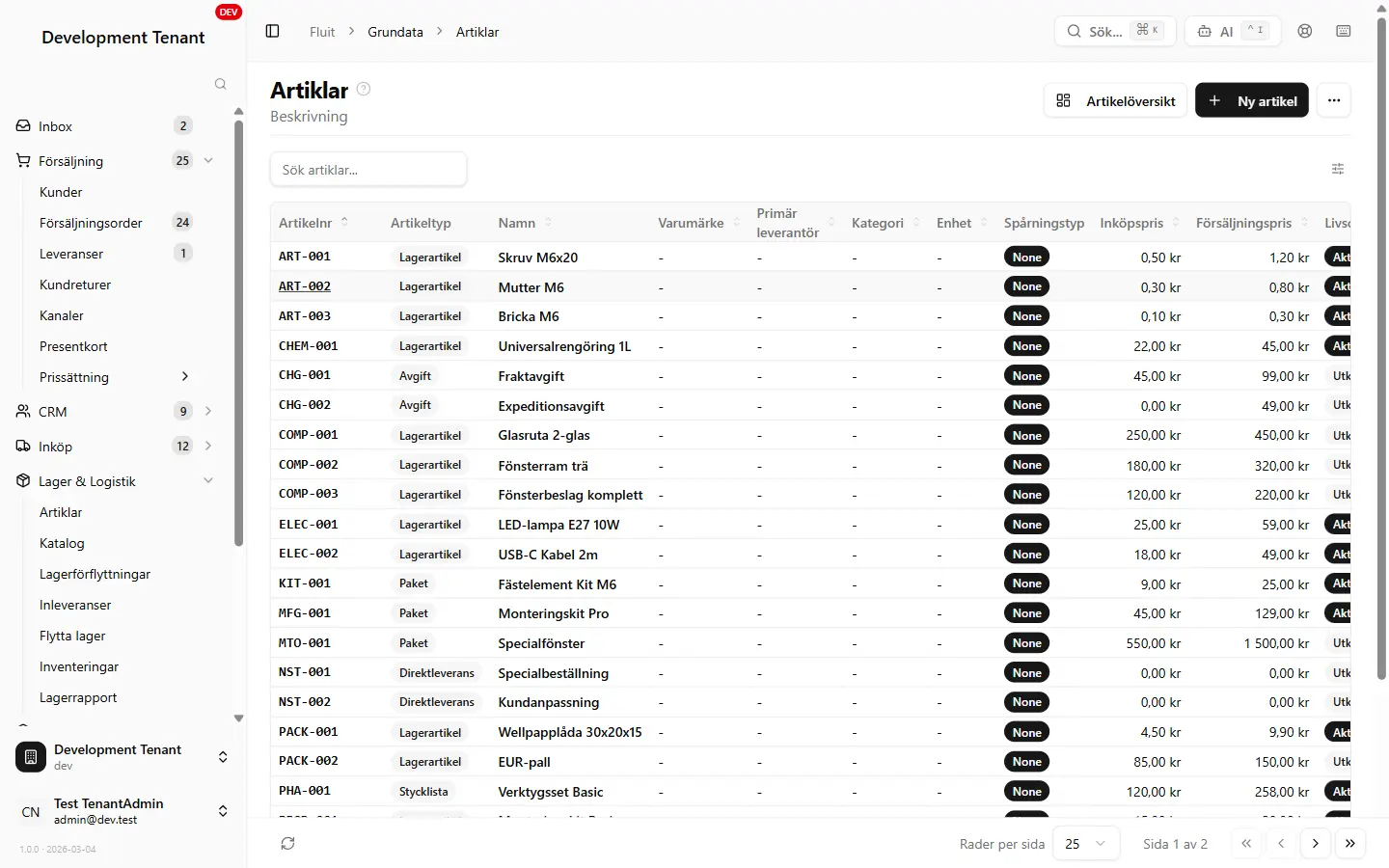Click the CHG-001 article number

305,375
